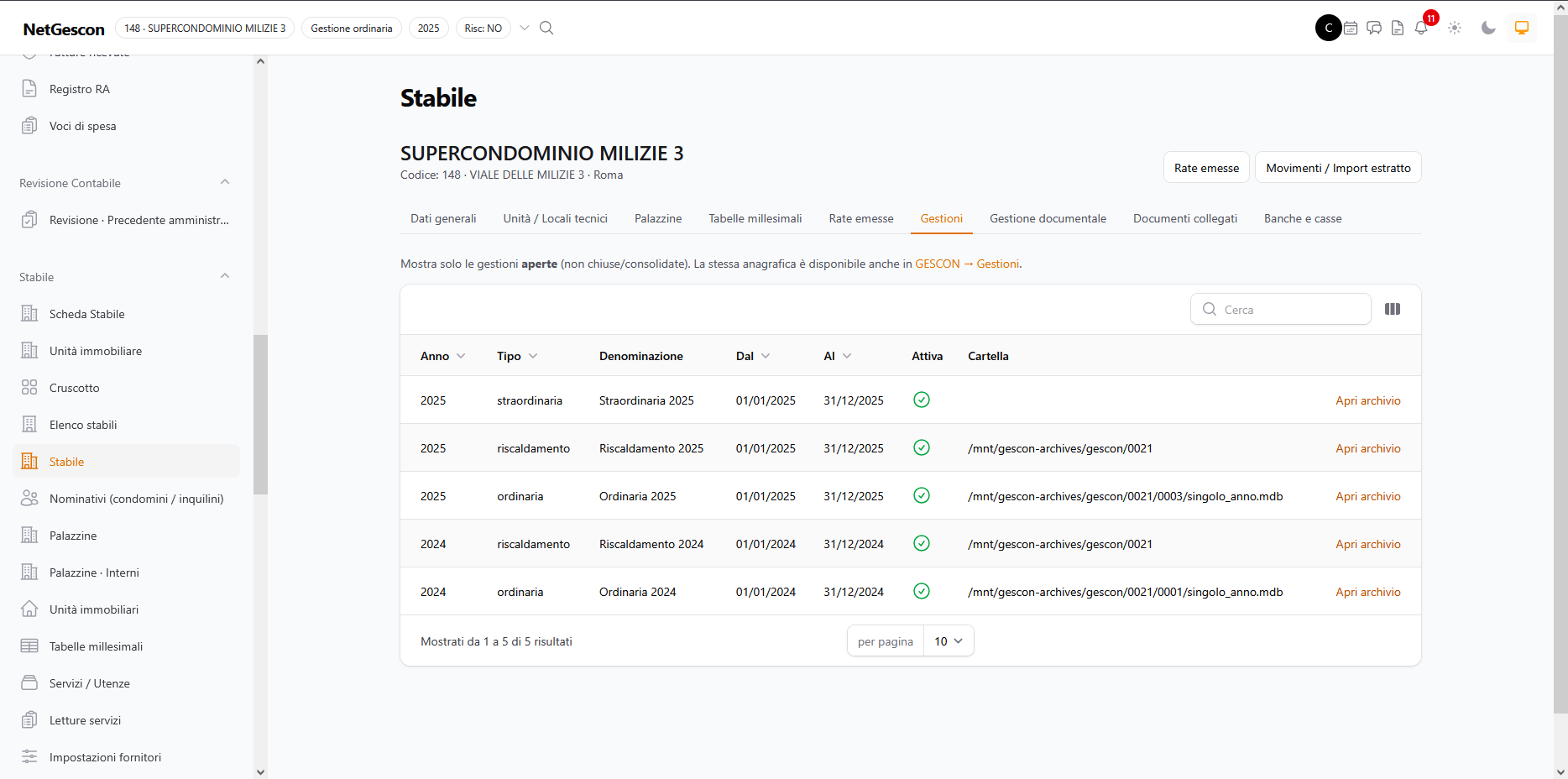This screenshot has height=779, width=1568.
Task: Open the Banche e casse tab
Action: tap(1303, 218)
